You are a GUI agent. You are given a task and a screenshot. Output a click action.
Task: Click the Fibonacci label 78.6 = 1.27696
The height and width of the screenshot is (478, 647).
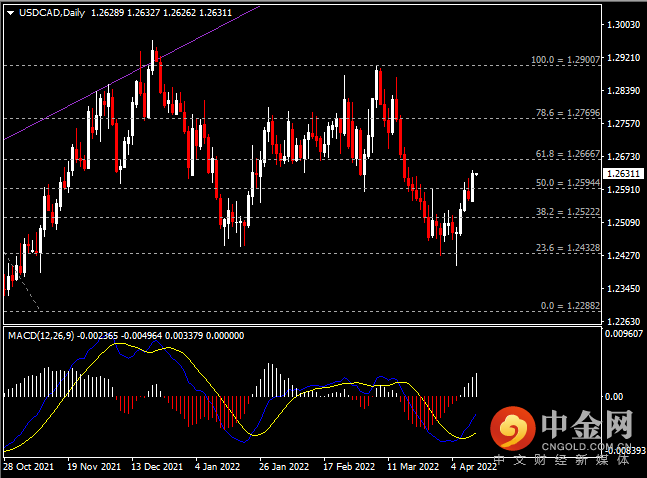click(x=568, y=113)
